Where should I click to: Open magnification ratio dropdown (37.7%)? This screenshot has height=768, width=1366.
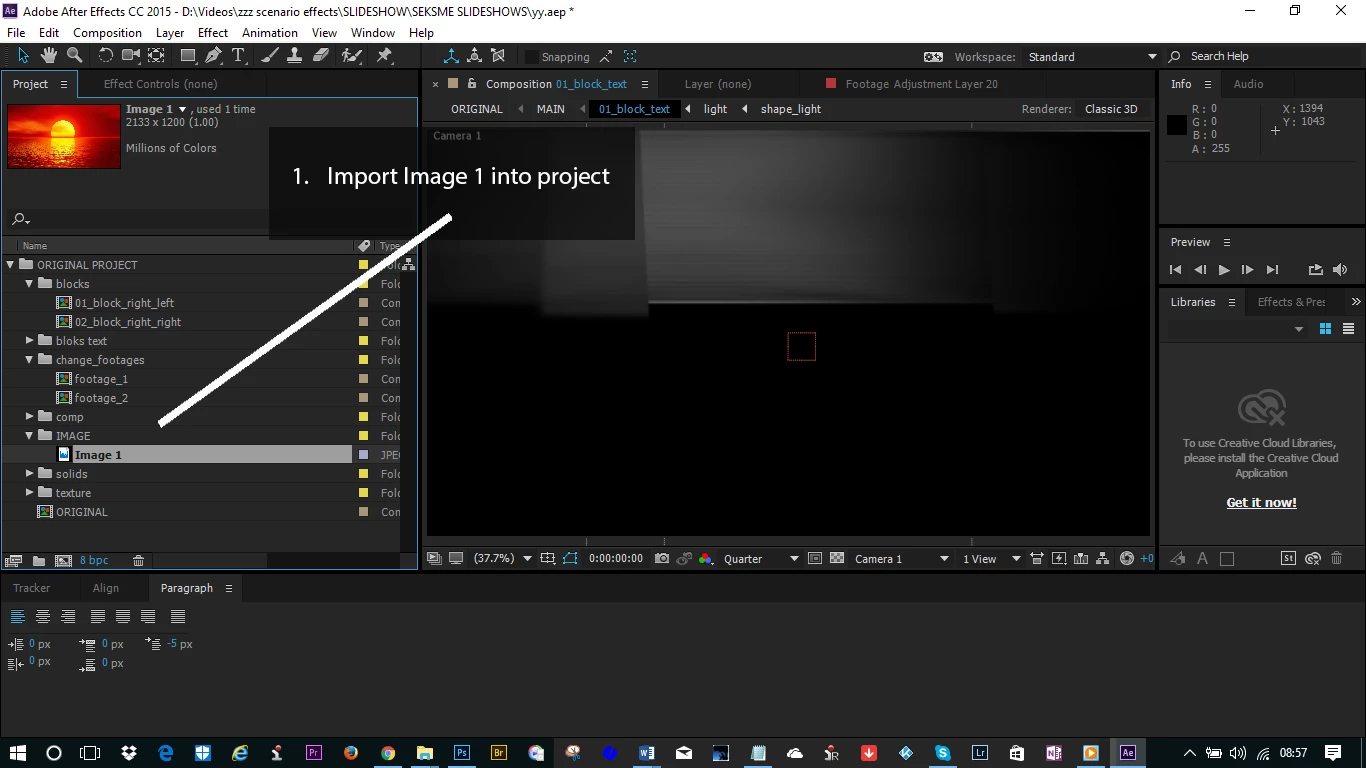point(503,559)
